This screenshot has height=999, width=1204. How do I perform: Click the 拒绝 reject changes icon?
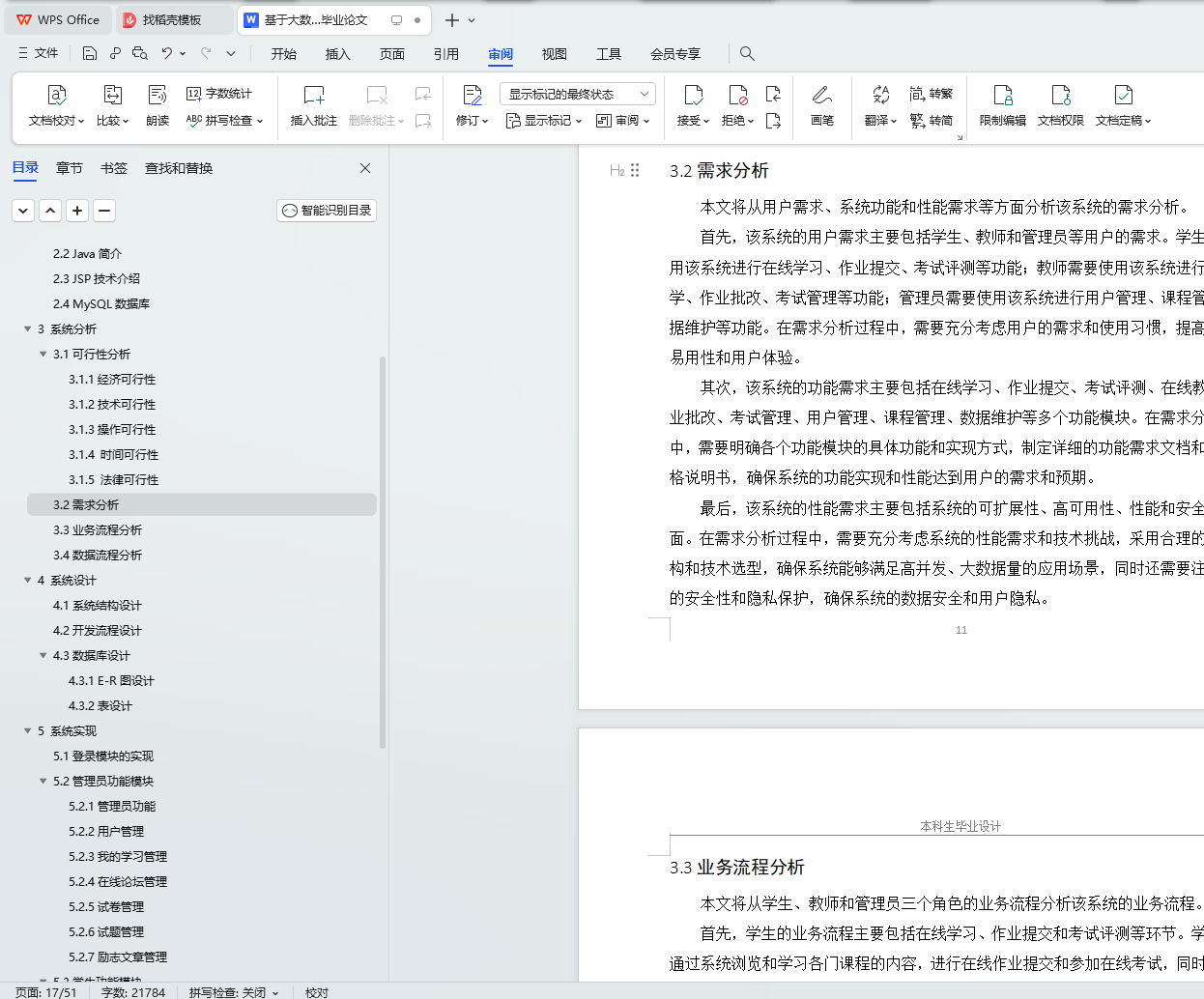click(x=738, y=95)
